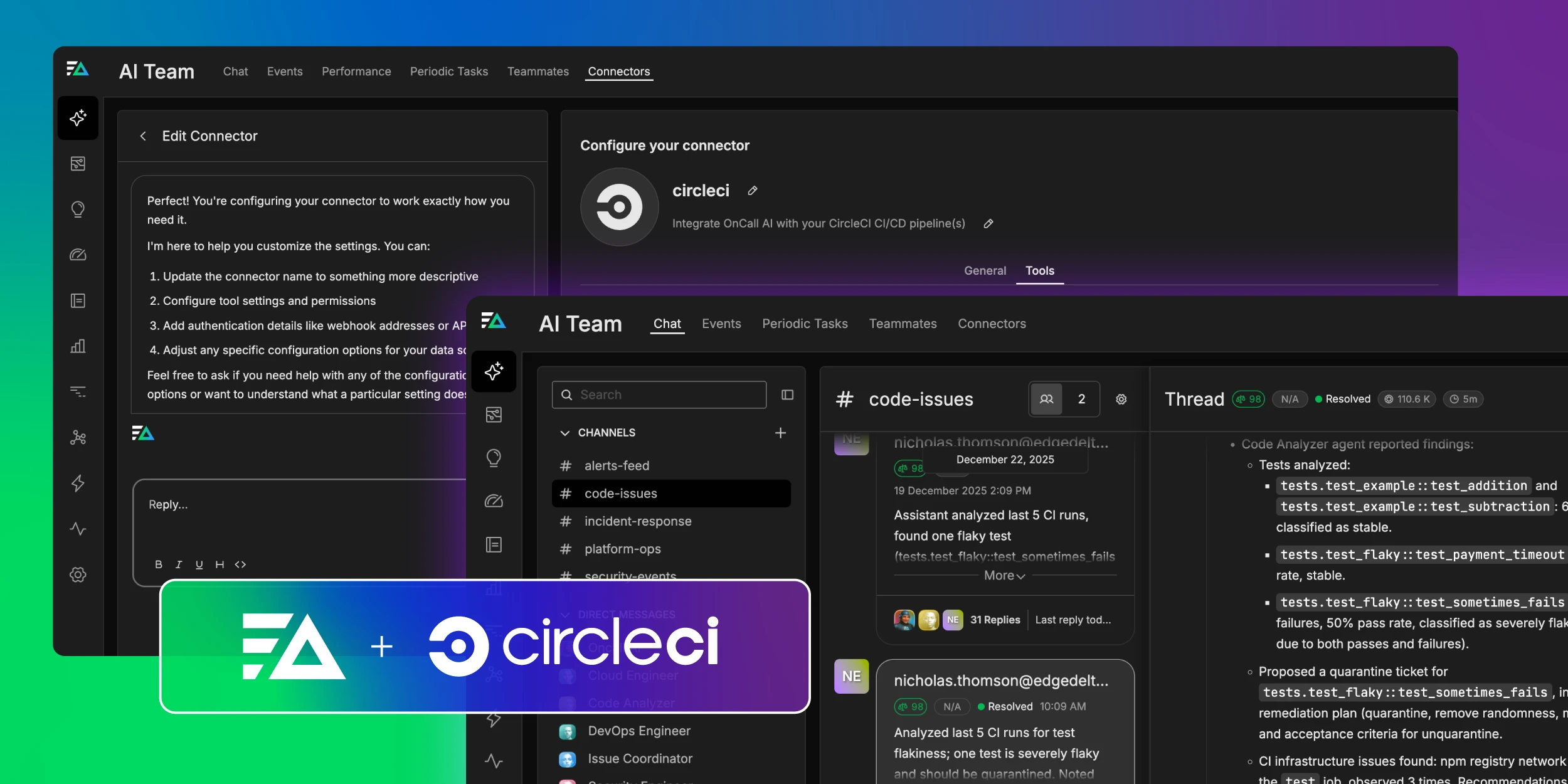Switch to the Tools tab in connector configuration
Viewport: 1568px width, 784px height.
click(x=1039, y=270)
